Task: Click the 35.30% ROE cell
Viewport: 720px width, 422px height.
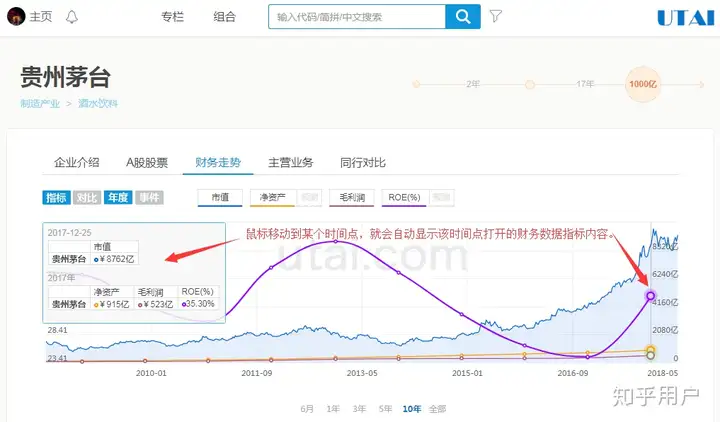Action: pyautogui.click(x=198, y=304)
